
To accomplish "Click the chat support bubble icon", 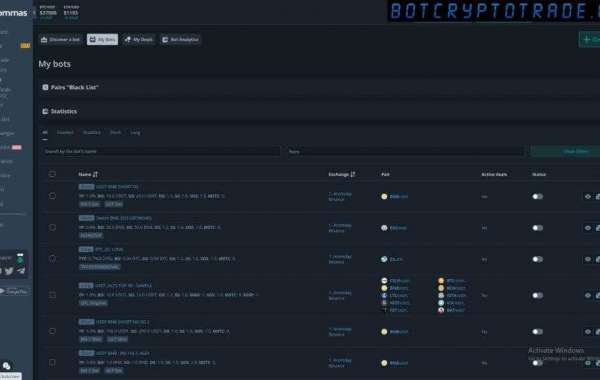I will 7,366.
